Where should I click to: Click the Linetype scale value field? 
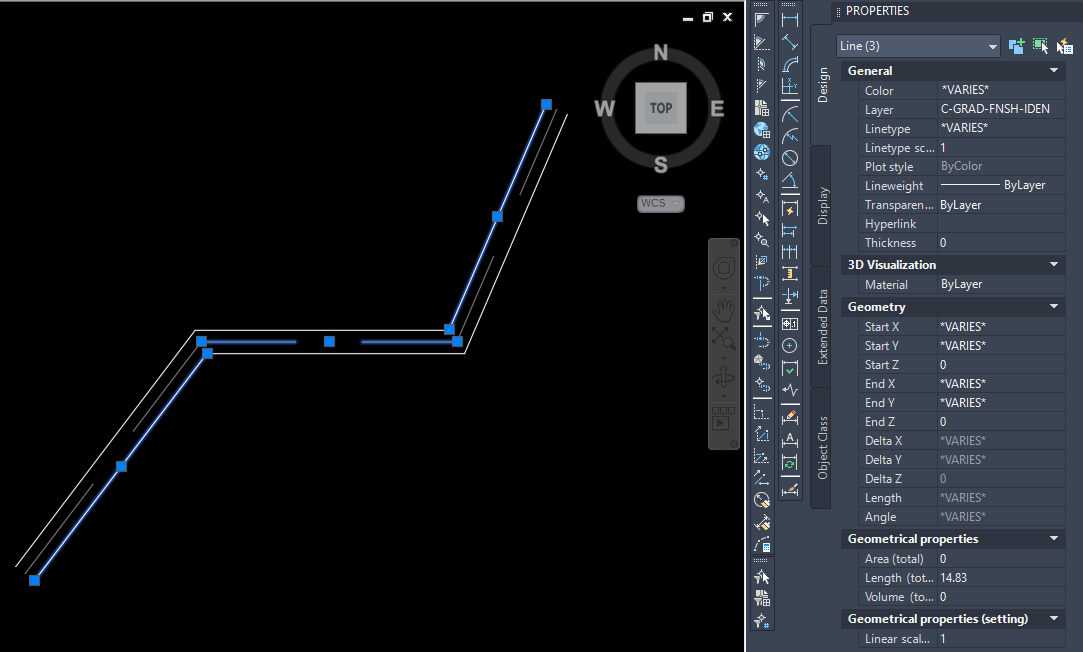click(1000, 147)
